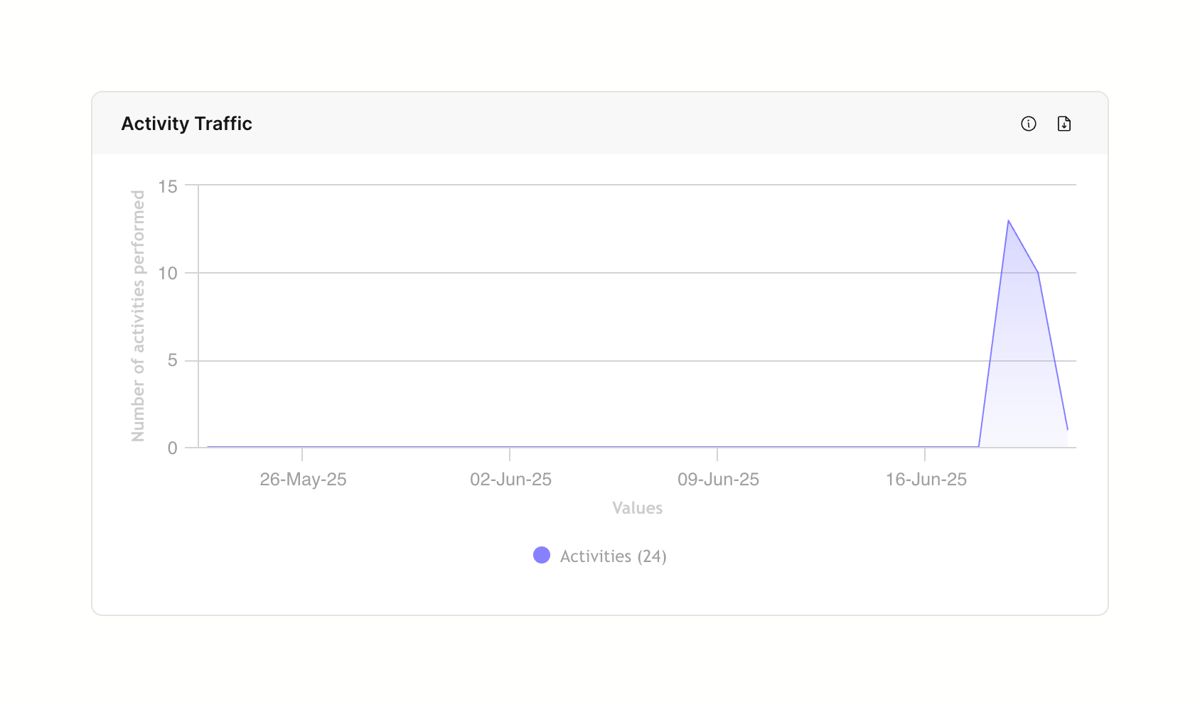Viewport: 1200px width, 707px height.
Task: Select the purple legend dot for Activities
Action: pos(541,554)
